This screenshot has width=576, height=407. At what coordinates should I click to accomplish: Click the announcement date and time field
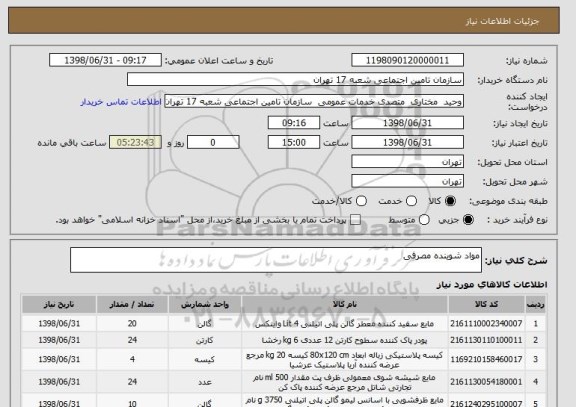coord(105,60)
